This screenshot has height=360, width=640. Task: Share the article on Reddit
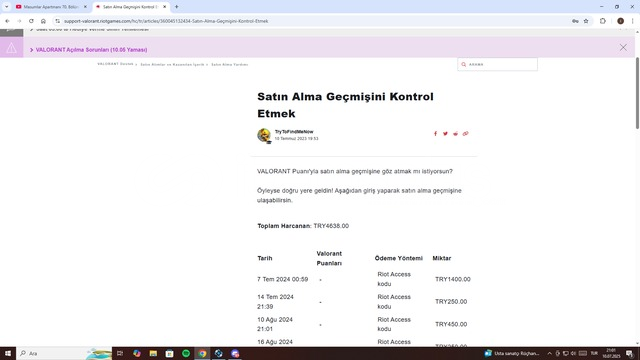click(x=456, y=134)
